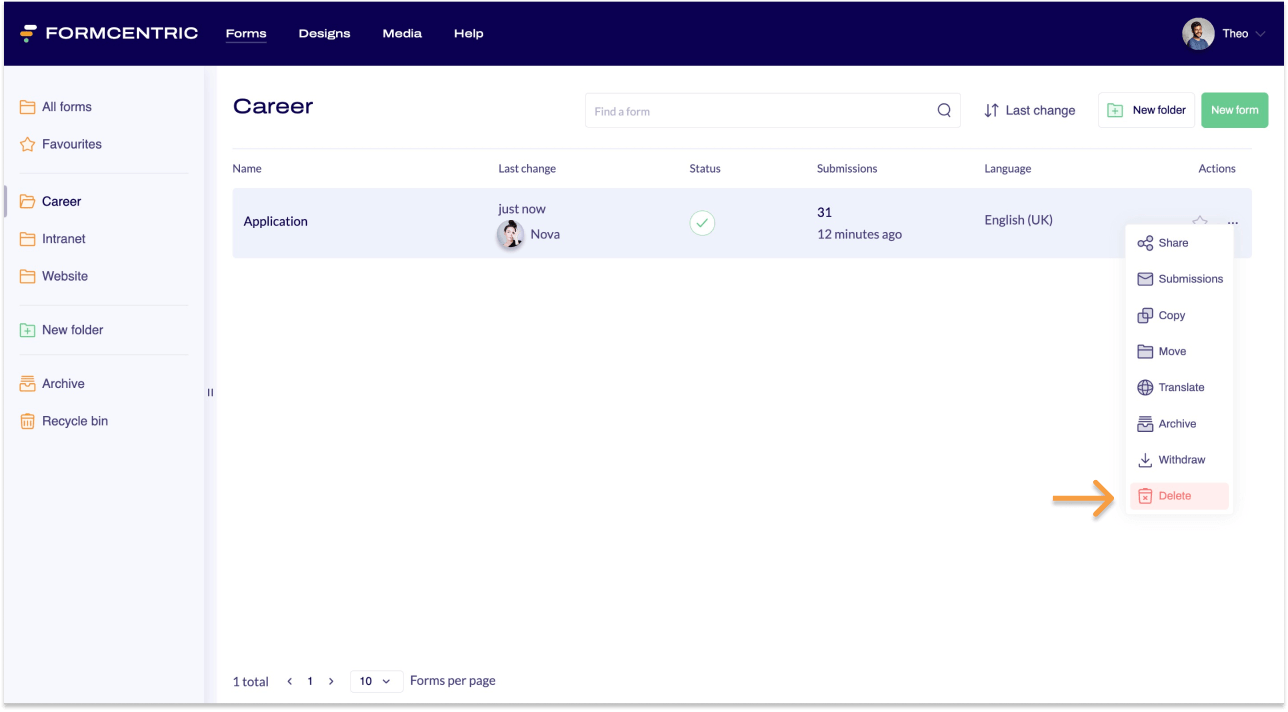This screenshot has width=1288, height=712.
Task: Open the three-dots actions menu on Application
Action: point(1233,222)
